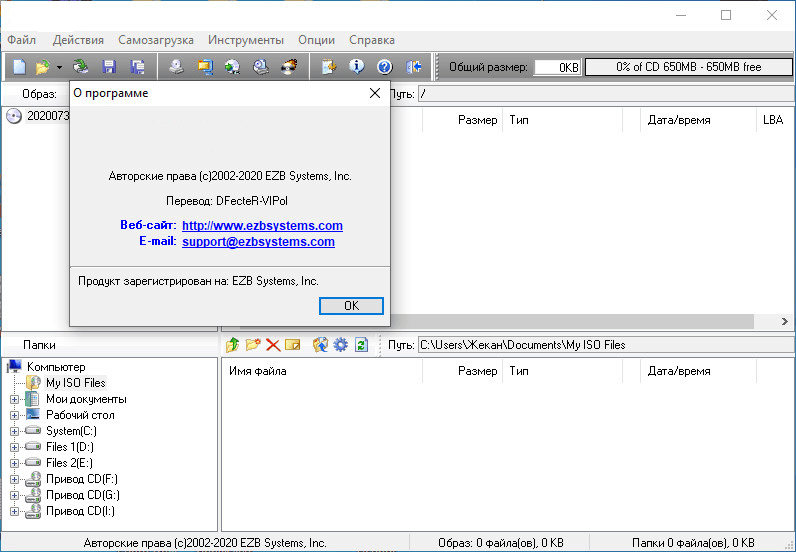Click the gear settings icon in lower toolbar

[x=341, y=345]
